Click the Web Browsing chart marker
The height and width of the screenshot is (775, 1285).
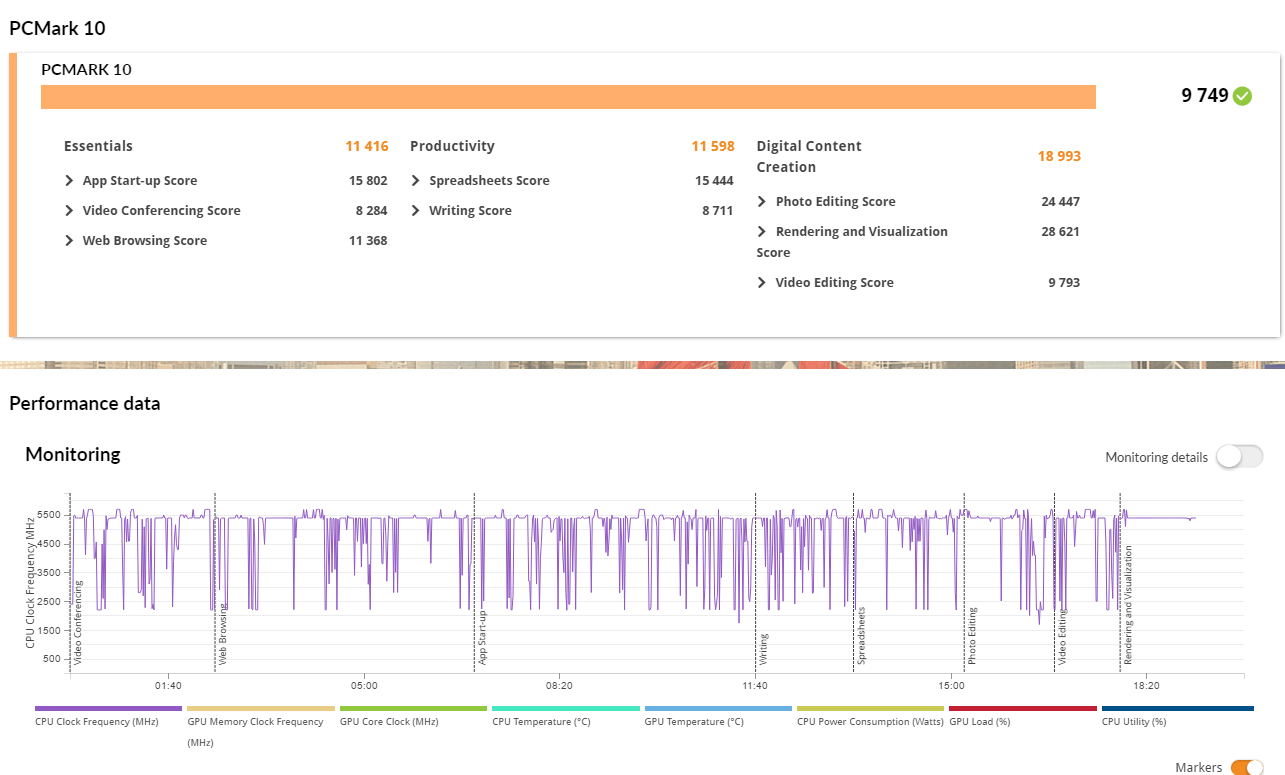coord(223,635)
